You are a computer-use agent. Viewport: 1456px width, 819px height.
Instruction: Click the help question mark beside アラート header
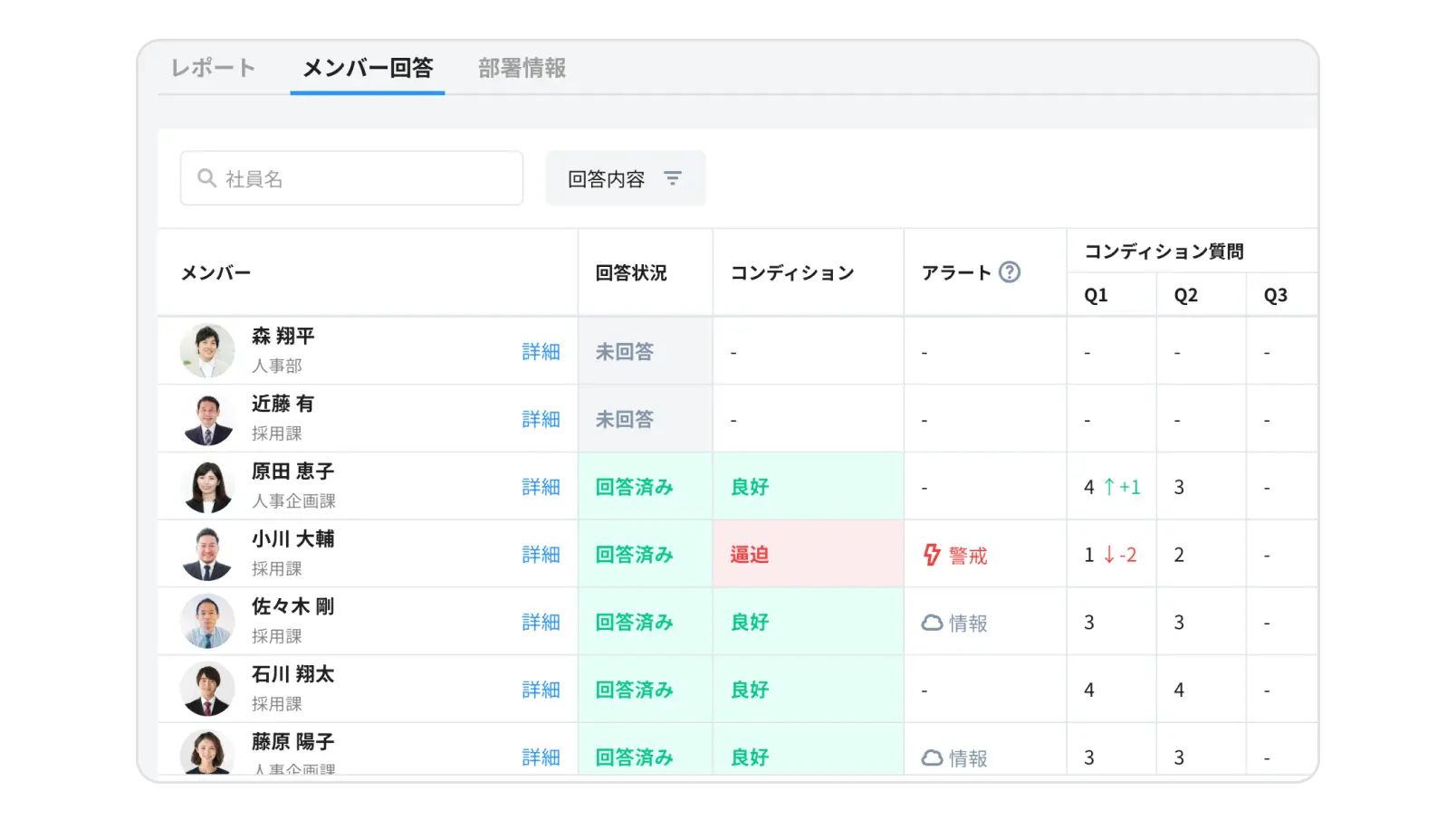click(x=1010, y=271)
